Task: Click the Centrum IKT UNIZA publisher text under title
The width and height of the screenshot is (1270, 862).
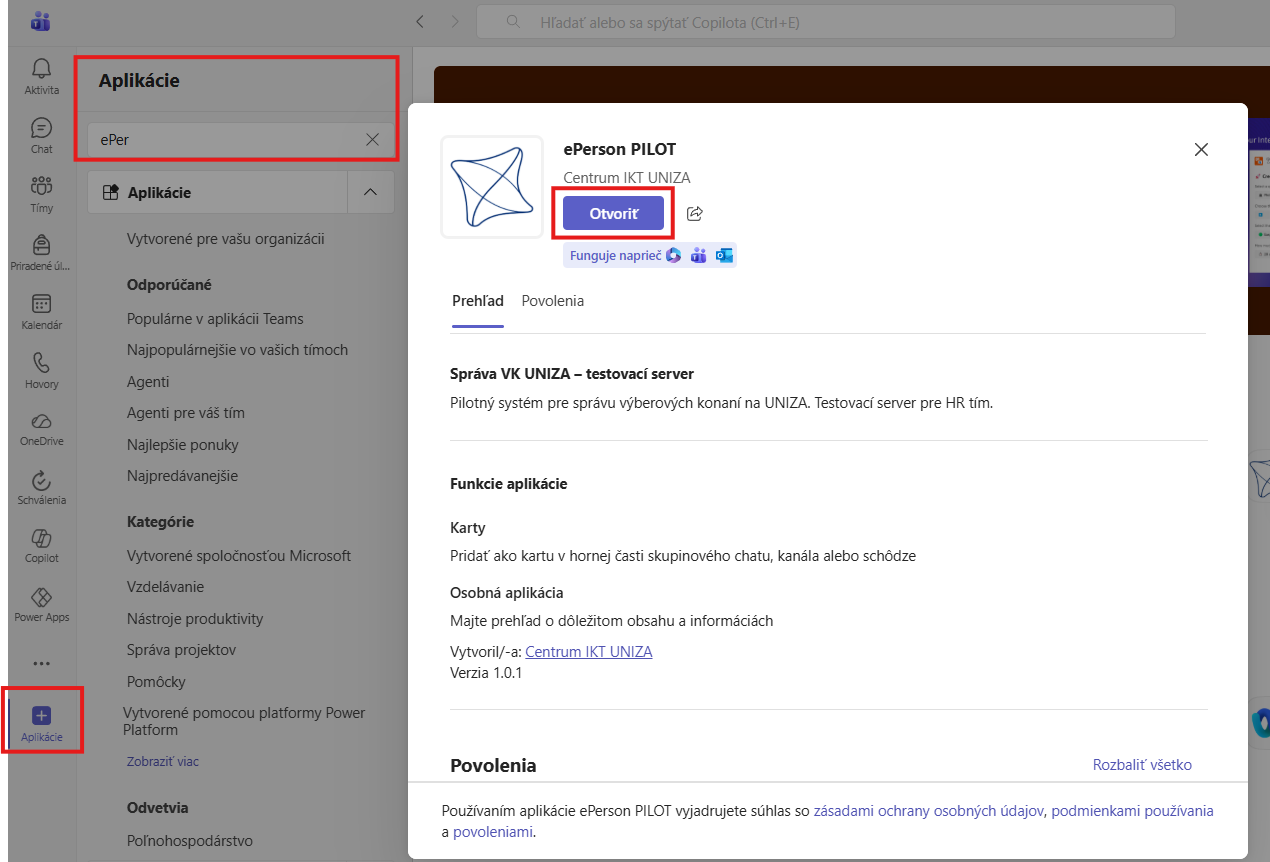Action: [627, 178]
